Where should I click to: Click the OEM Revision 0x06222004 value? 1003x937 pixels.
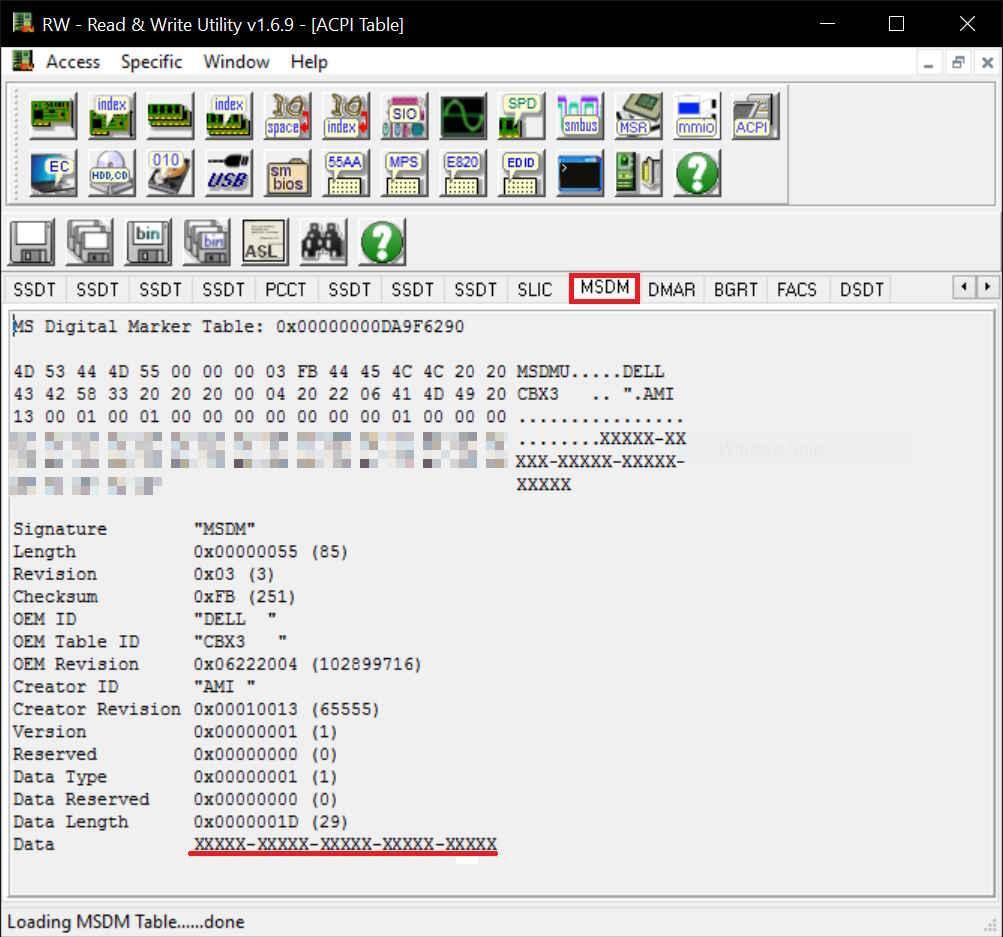(x=308, y=665)
